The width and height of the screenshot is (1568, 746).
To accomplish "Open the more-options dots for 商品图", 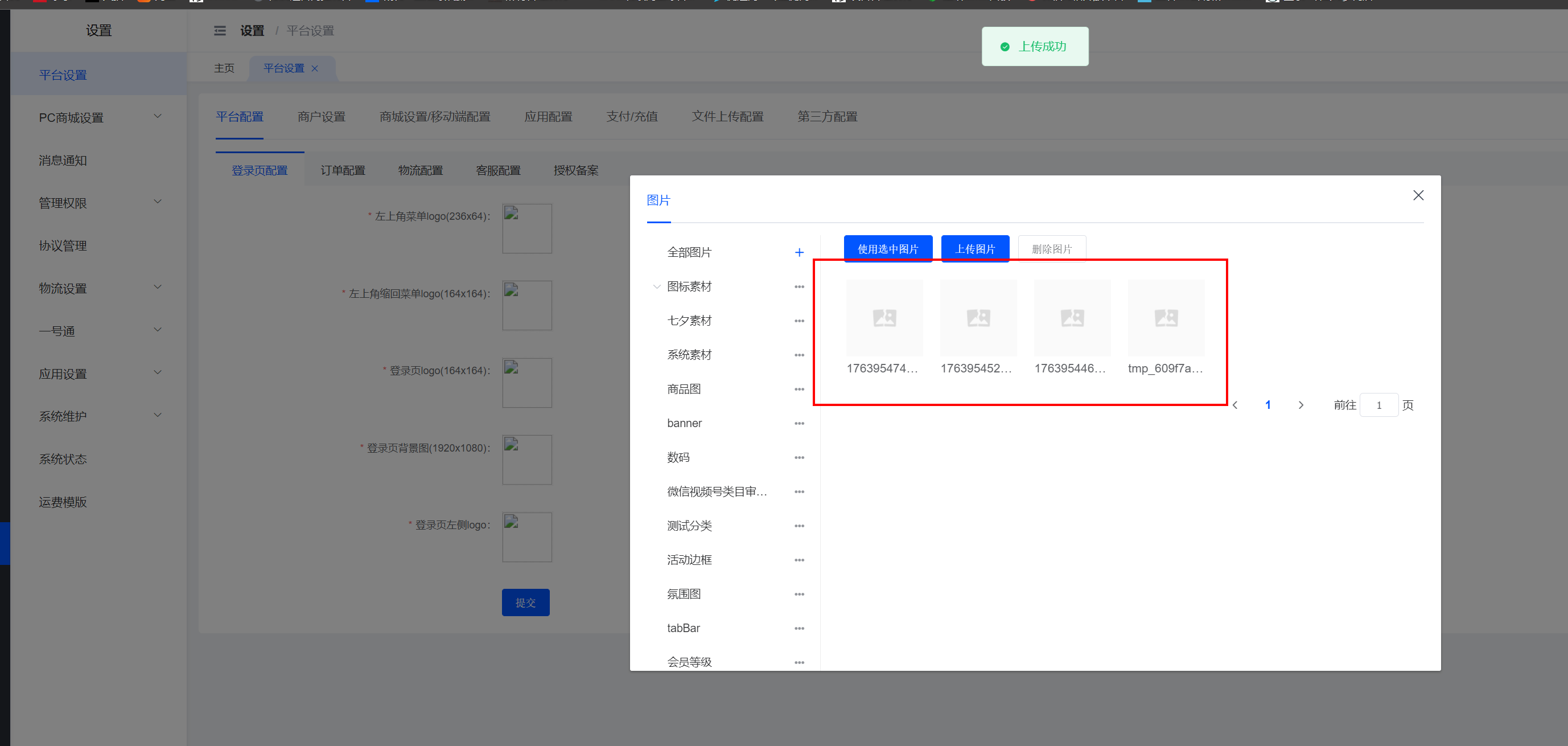I will pyautogui.click(x=799, y=389).
